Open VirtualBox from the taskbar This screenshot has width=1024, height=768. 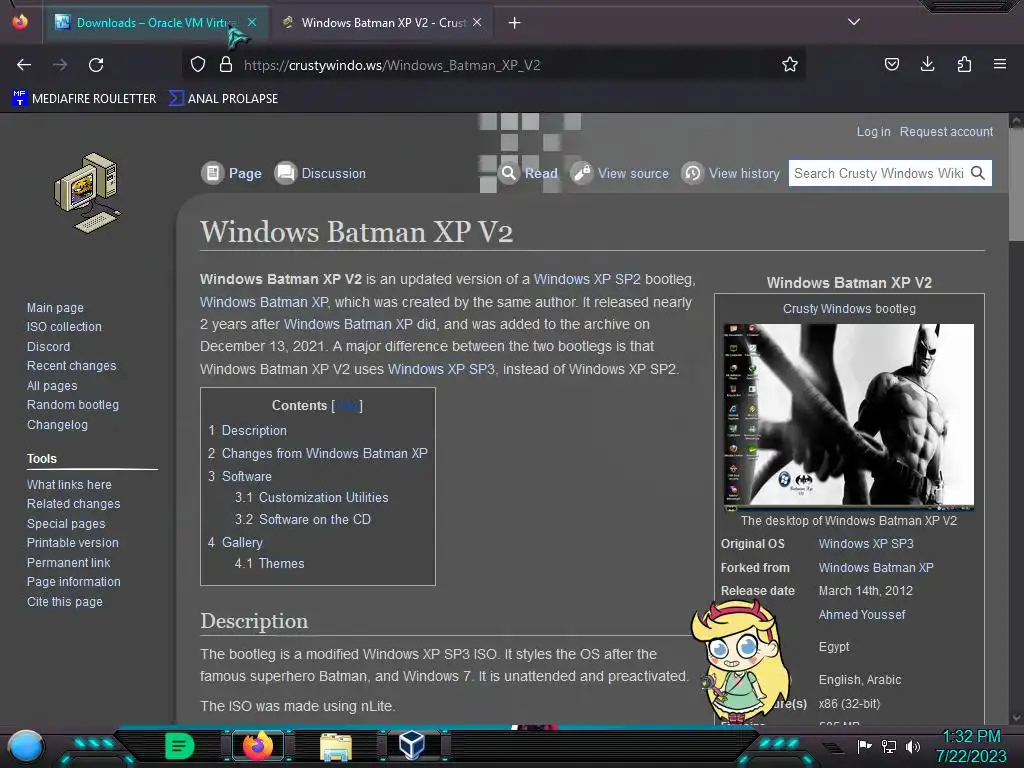click(x=413, y=745)
